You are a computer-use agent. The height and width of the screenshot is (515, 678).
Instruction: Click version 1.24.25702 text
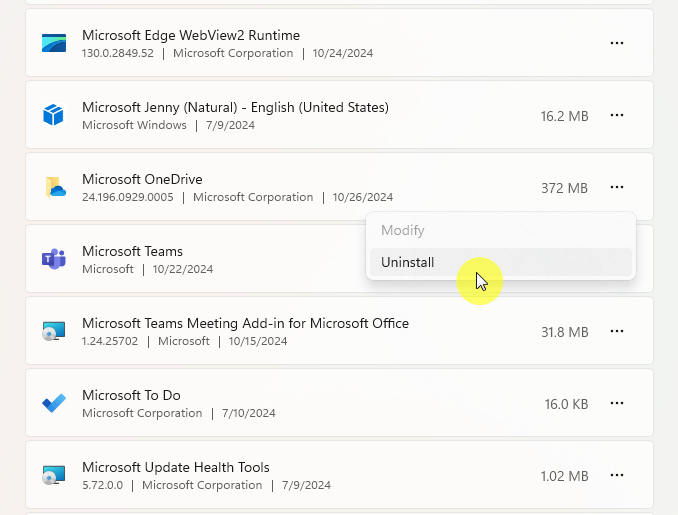click(110, 341)
